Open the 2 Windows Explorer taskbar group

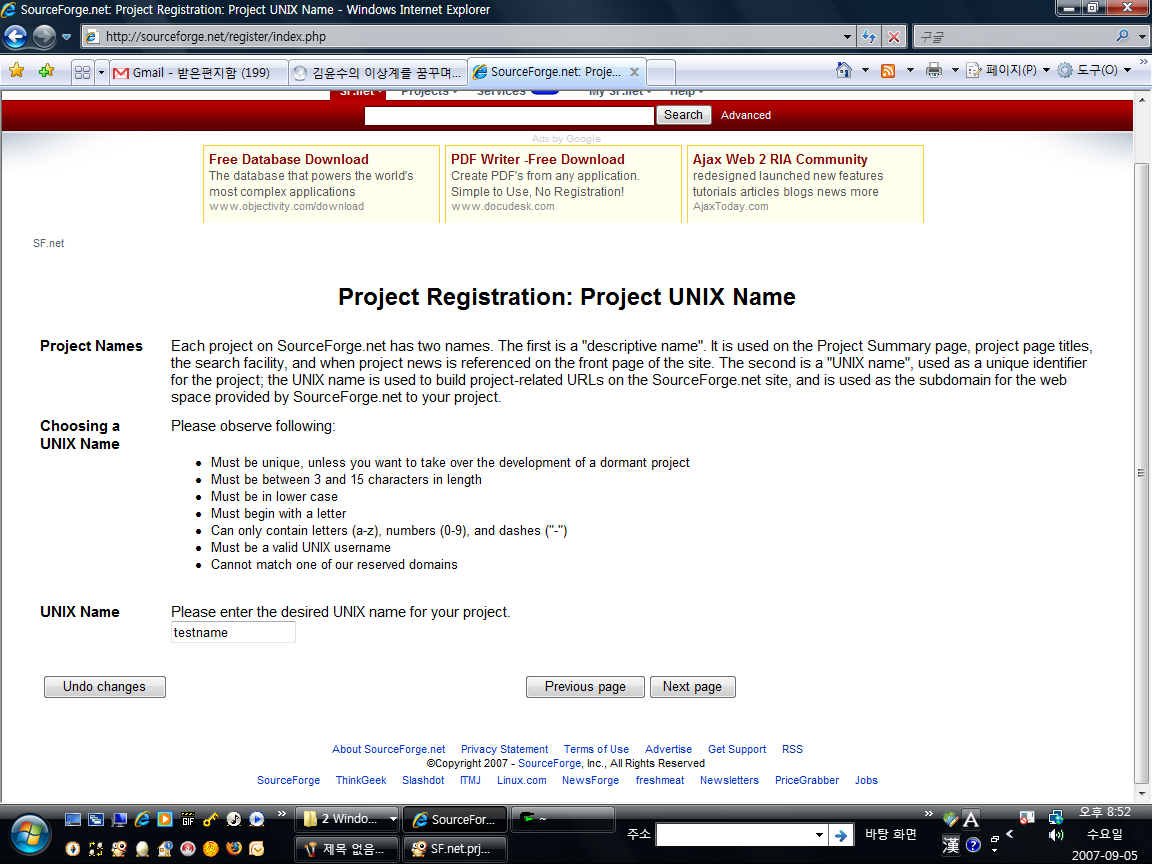pyautogui.click(x=349, y=819)
